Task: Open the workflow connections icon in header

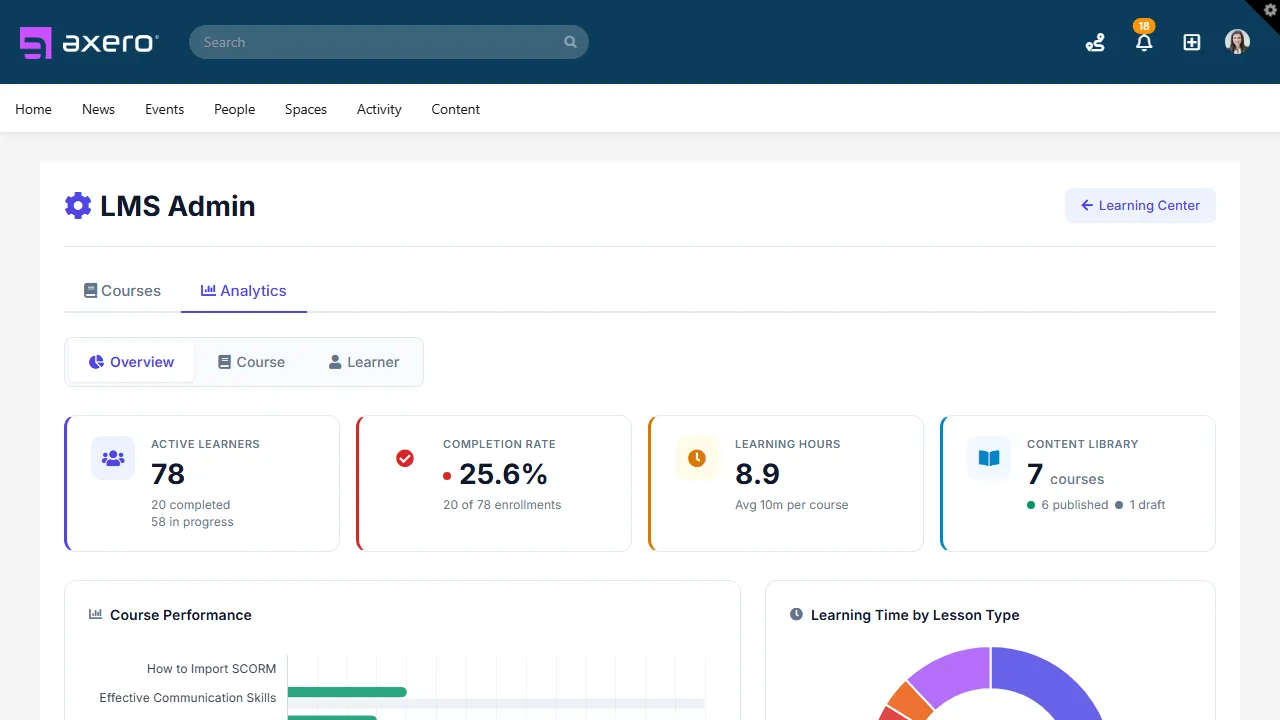Action: click(x=1095, y=42)
